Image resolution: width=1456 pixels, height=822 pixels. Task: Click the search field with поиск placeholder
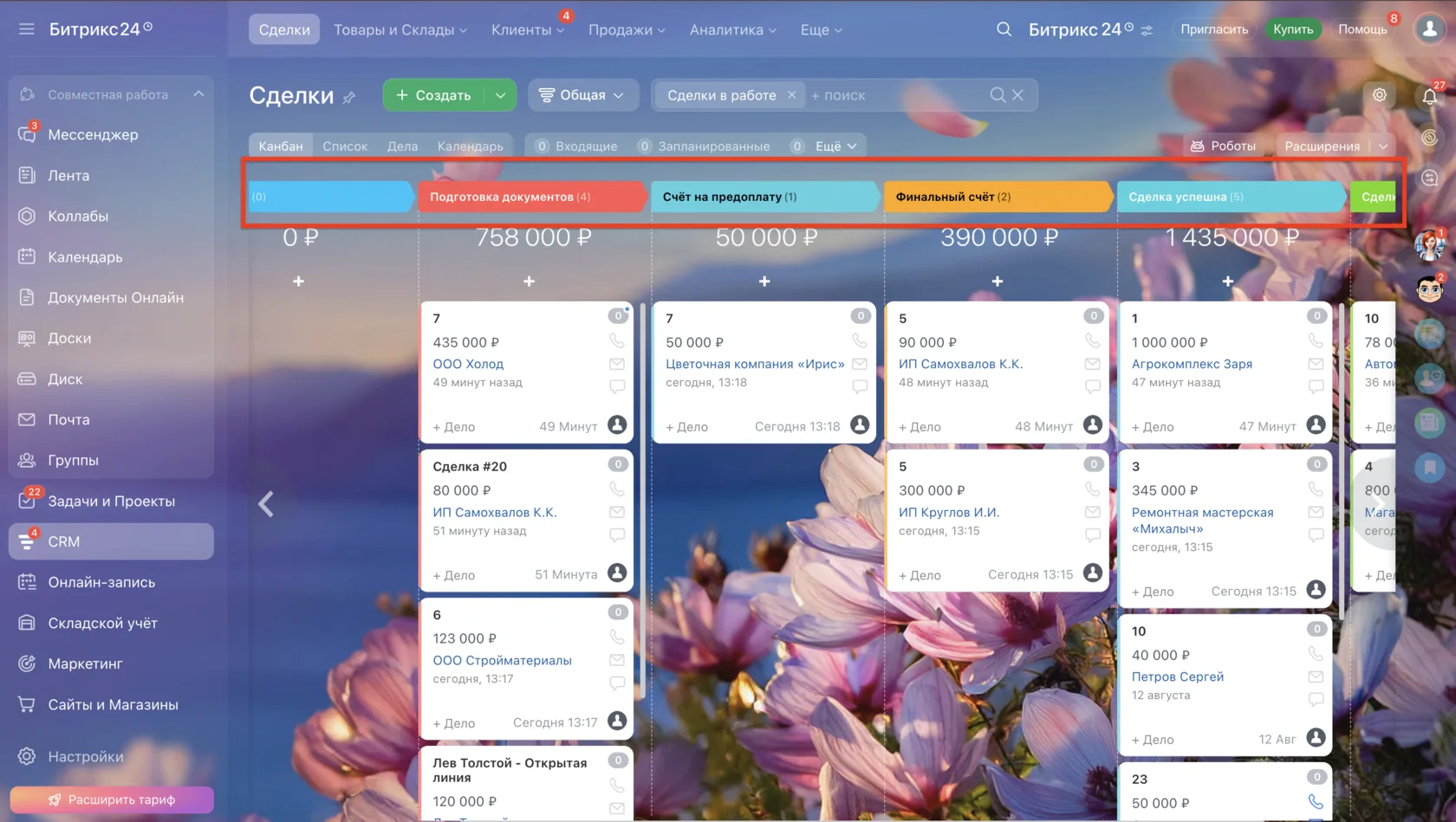[x=897, y=95]
